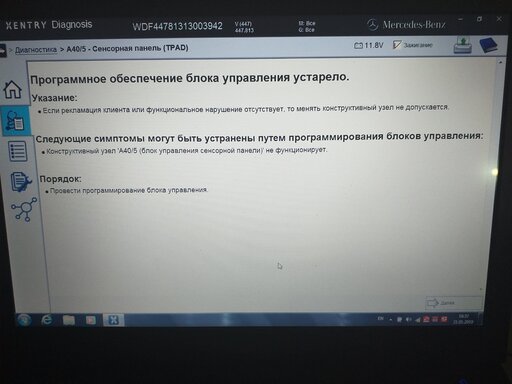
Task: Open the home screen icon in sidebar
Action: [x=13, y=89]
